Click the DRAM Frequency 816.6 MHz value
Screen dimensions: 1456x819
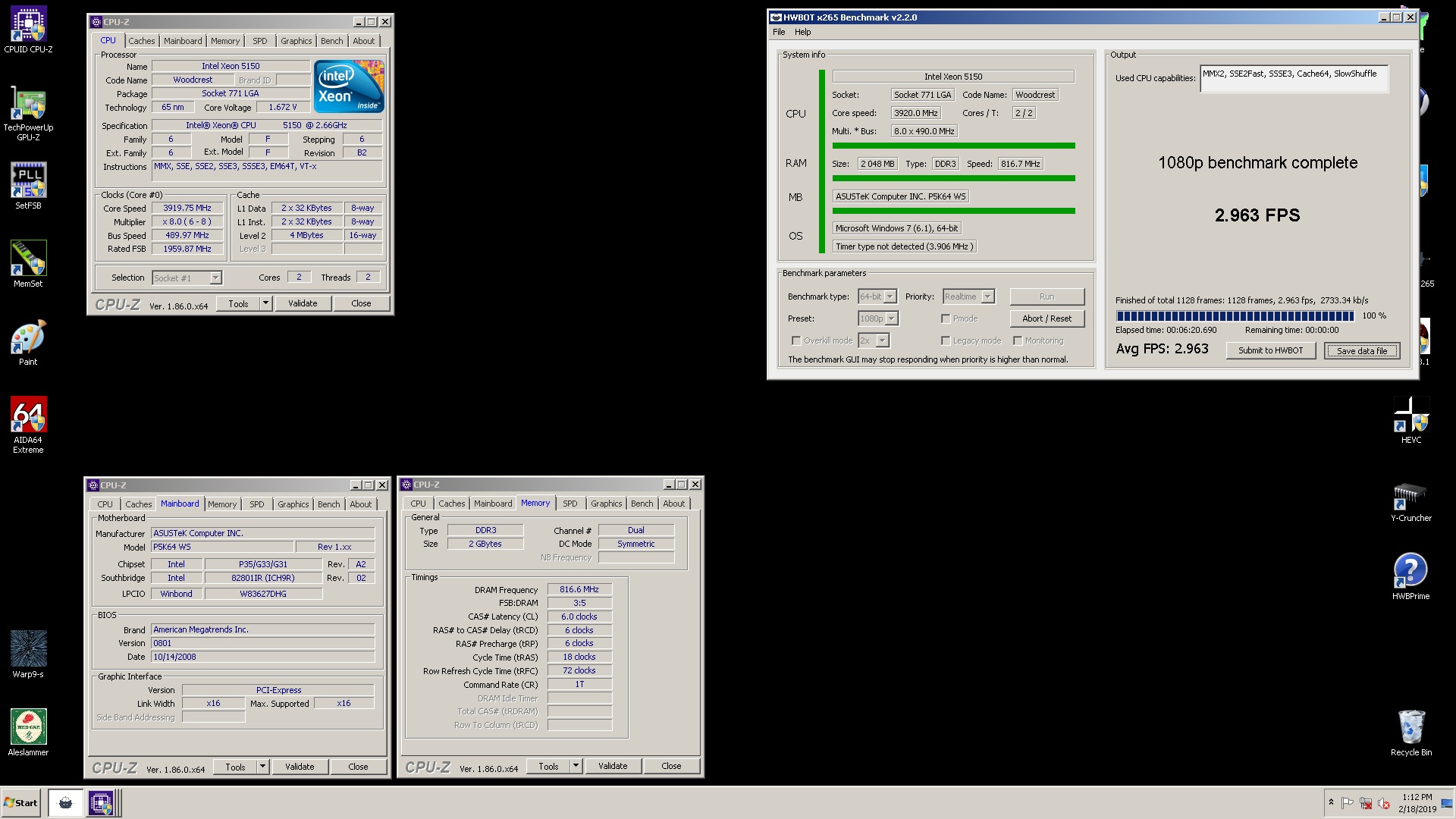[x=579, y=589]
